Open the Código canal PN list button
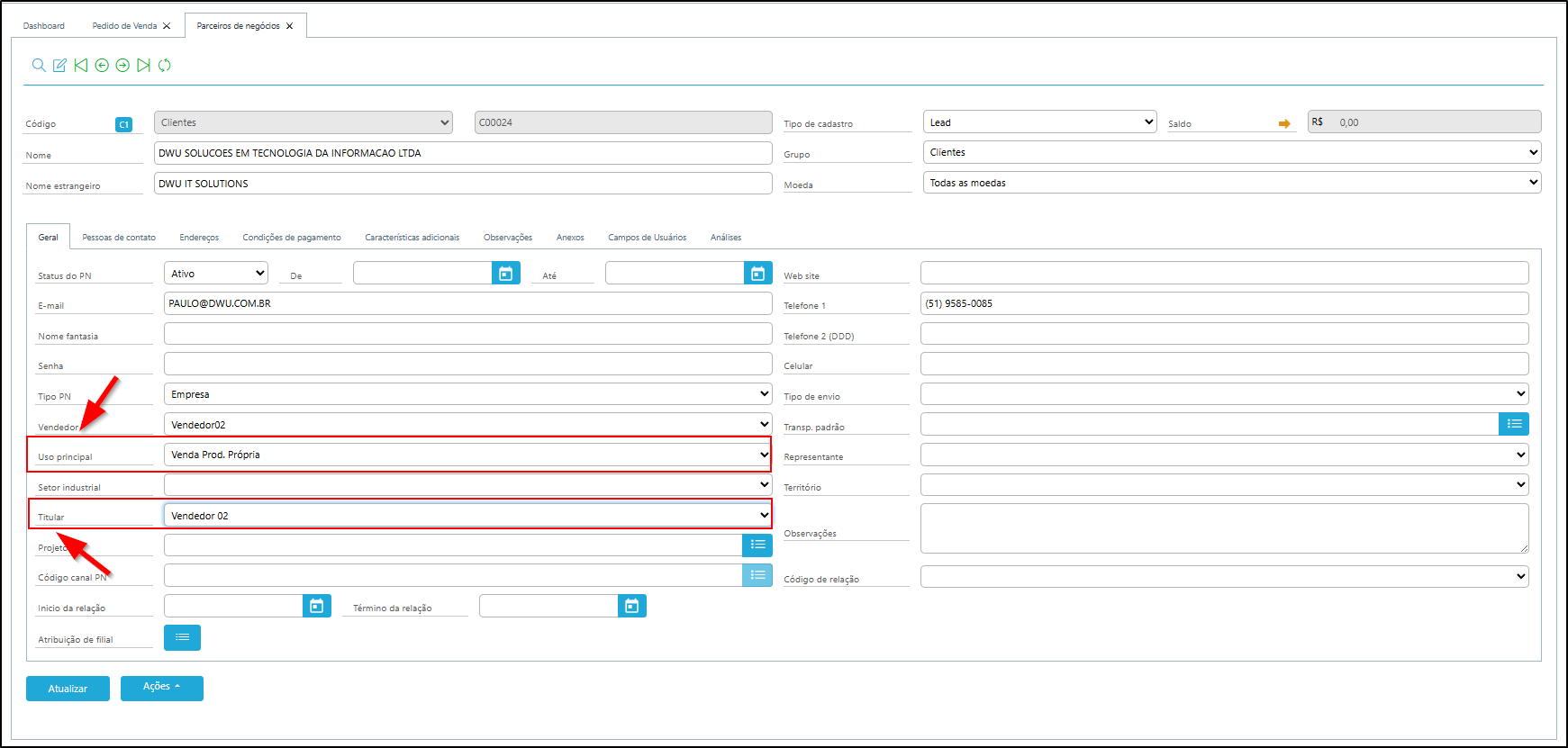Screen dimensions: 1568x748 click(757, 575)
